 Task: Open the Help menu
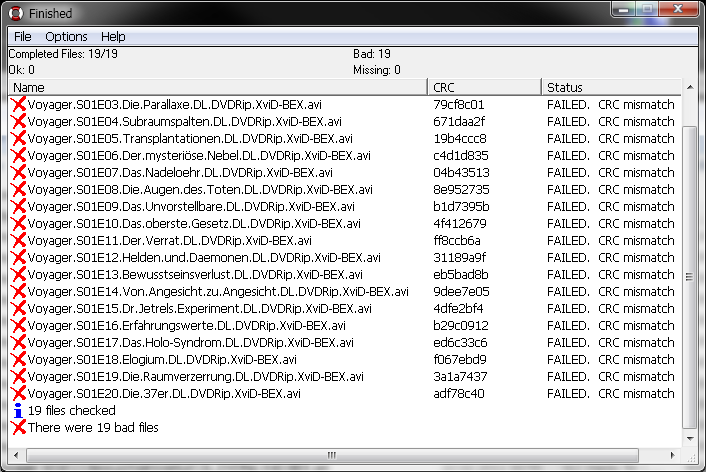click(113, 36)
